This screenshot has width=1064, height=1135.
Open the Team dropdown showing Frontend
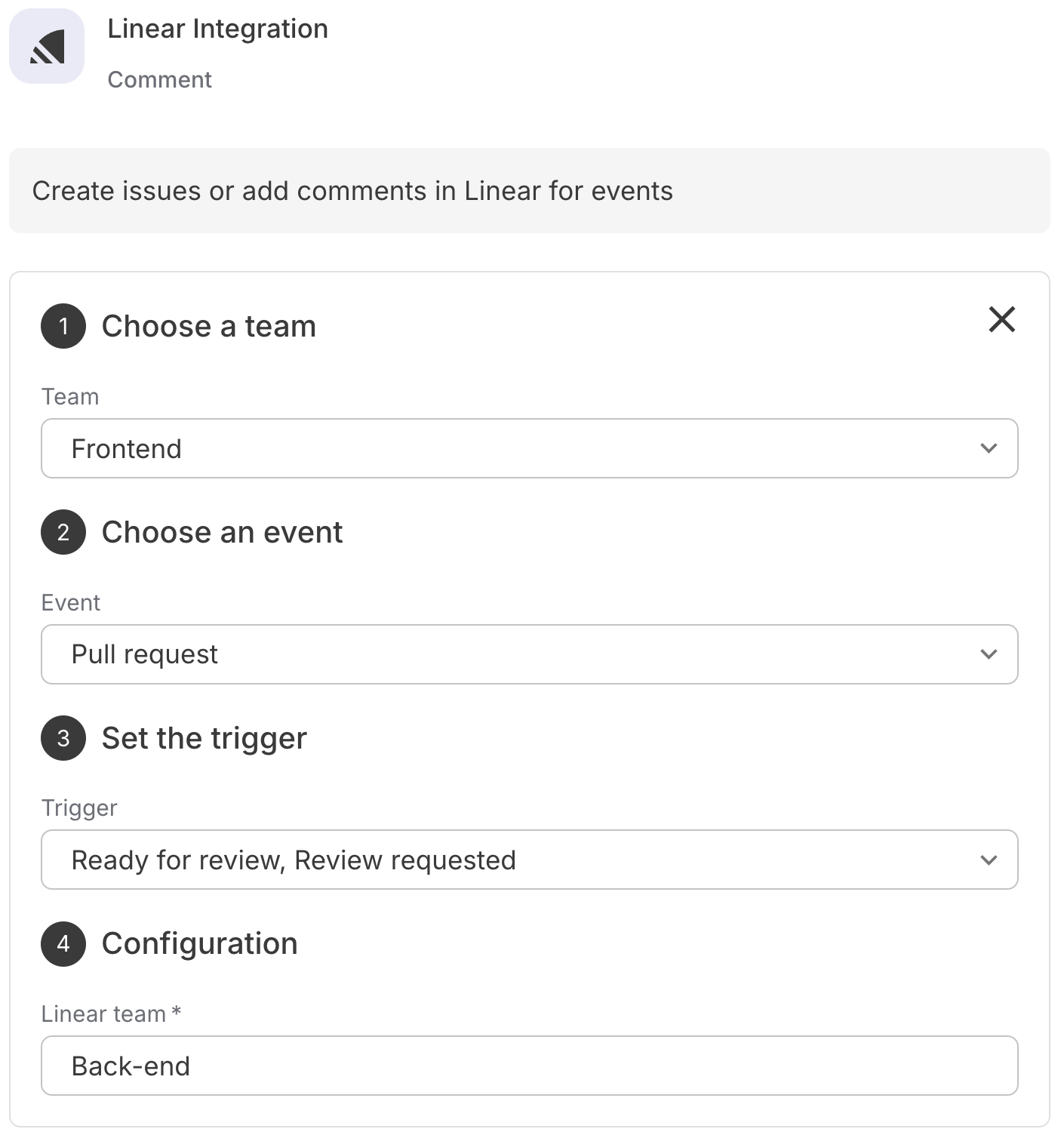click(x=529, y=448)
